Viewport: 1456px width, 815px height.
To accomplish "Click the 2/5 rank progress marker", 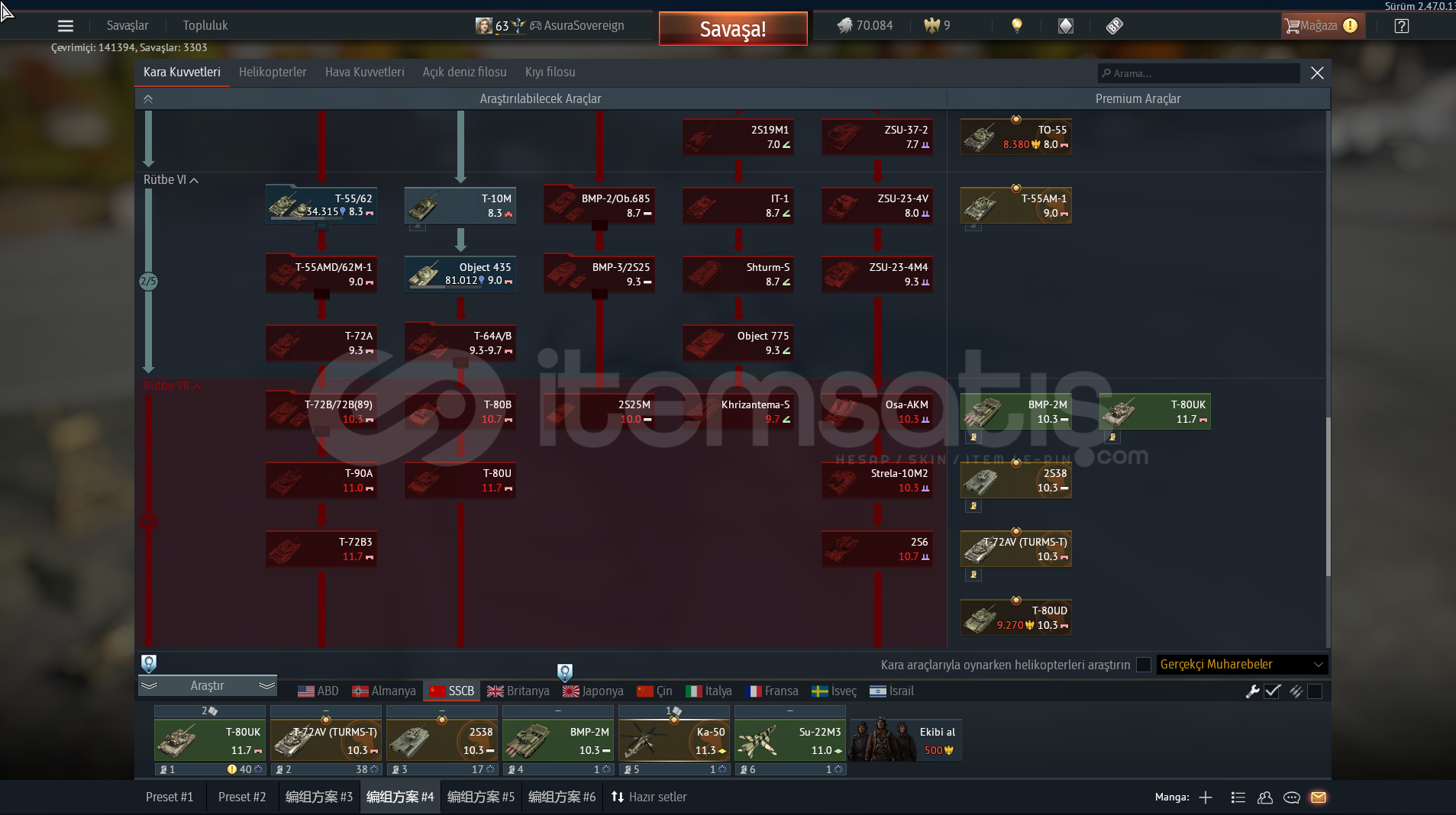I will pyautogui.click(x=148, y=282).
